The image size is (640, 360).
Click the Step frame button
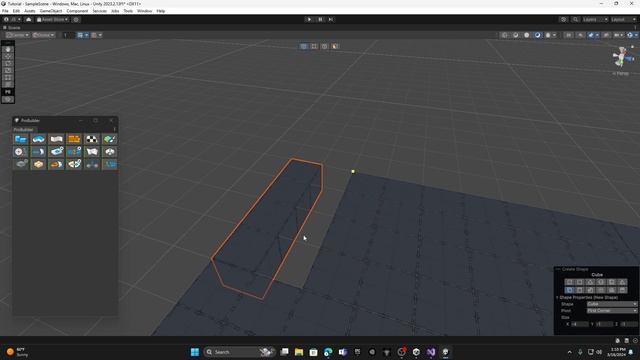click(331, 19)
